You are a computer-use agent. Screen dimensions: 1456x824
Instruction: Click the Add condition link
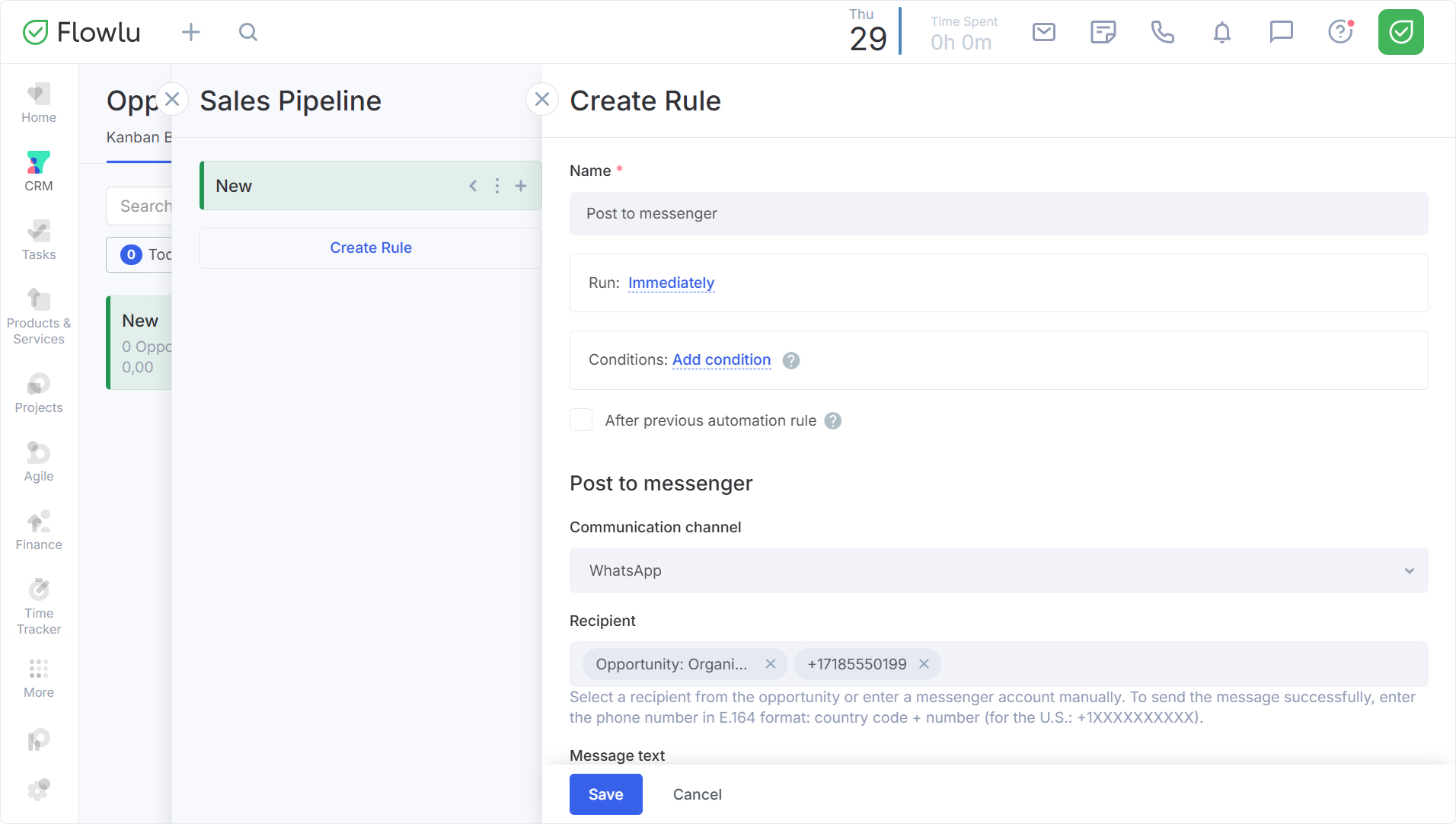click(x=721, y=360)
